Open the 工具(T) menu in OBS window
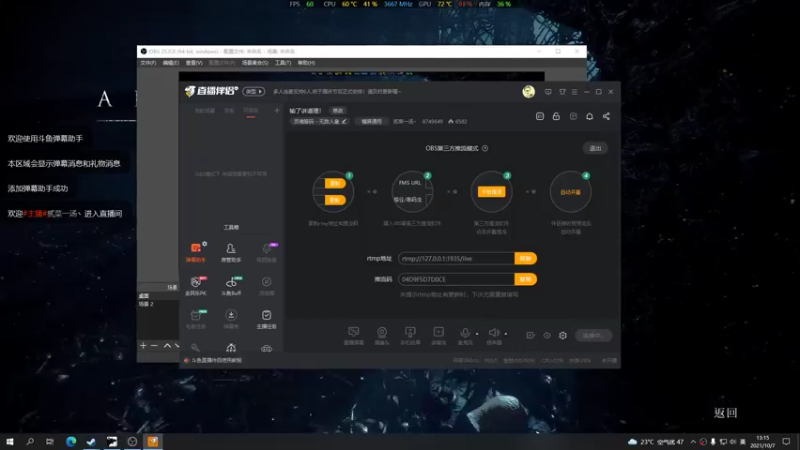The width and height of the screenshot is (800, 450). 283,63
